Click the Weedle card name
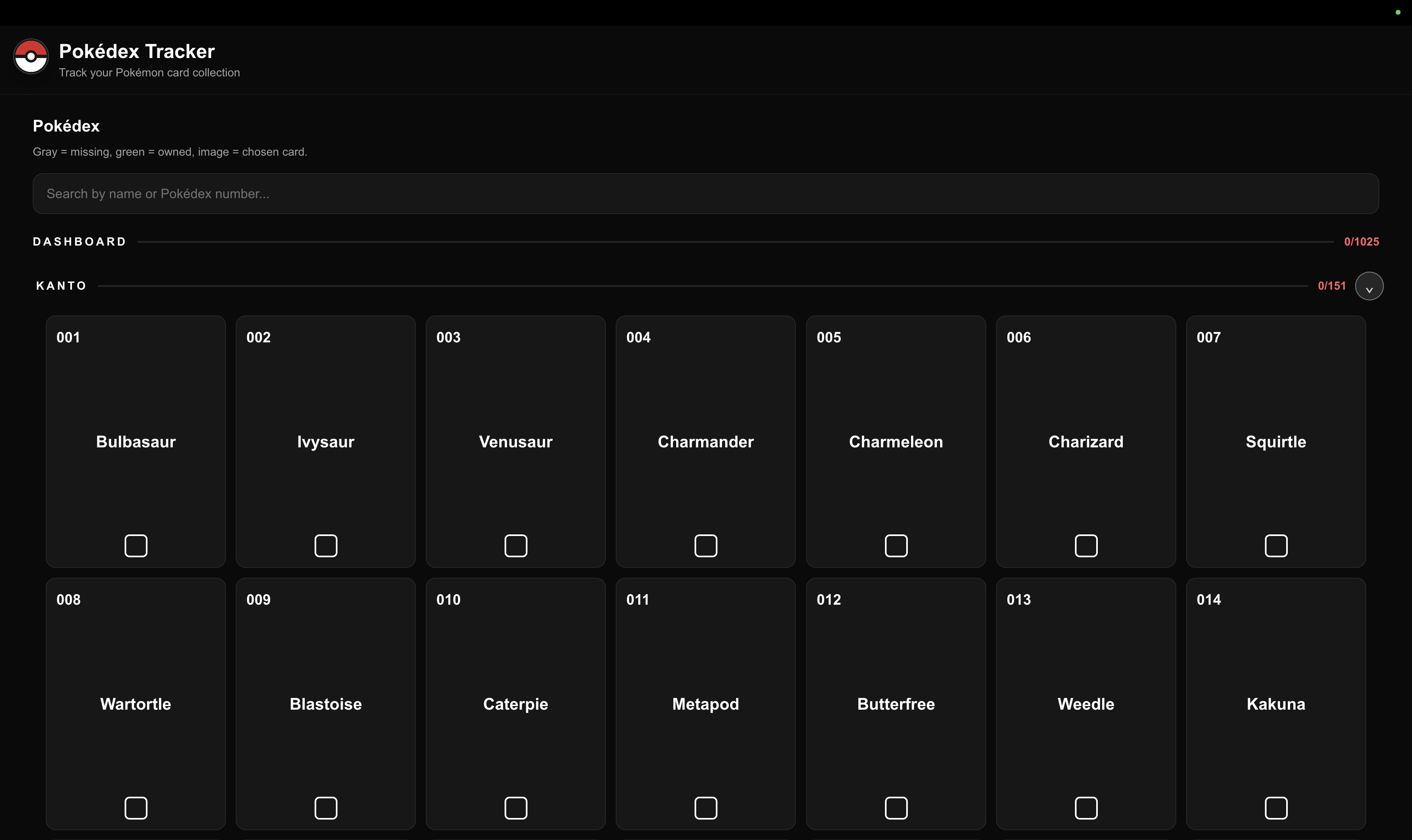Screen dimensions: 1412x840 click(1086, 704)
